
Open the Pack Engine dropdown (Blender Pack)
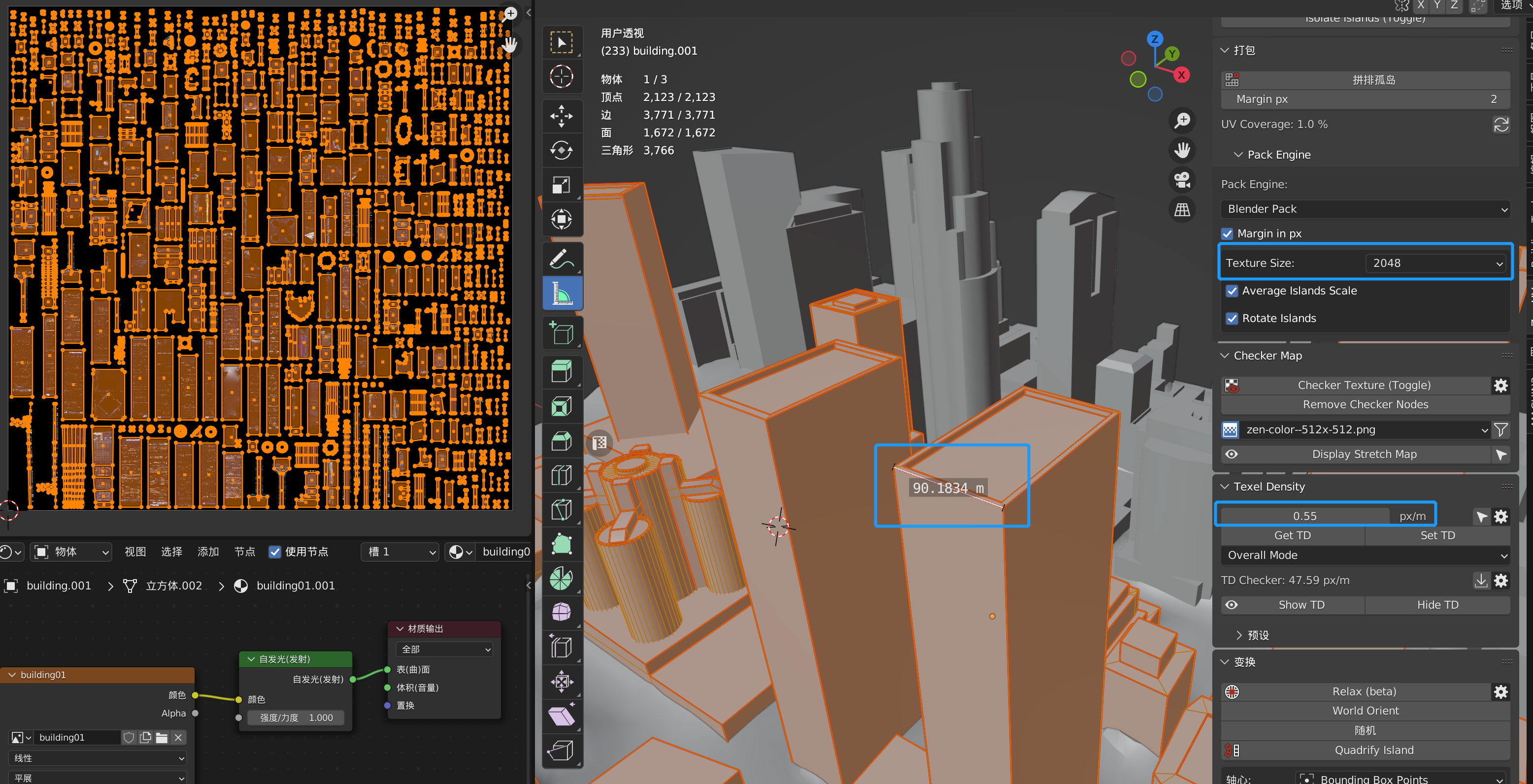[1365, 209]
